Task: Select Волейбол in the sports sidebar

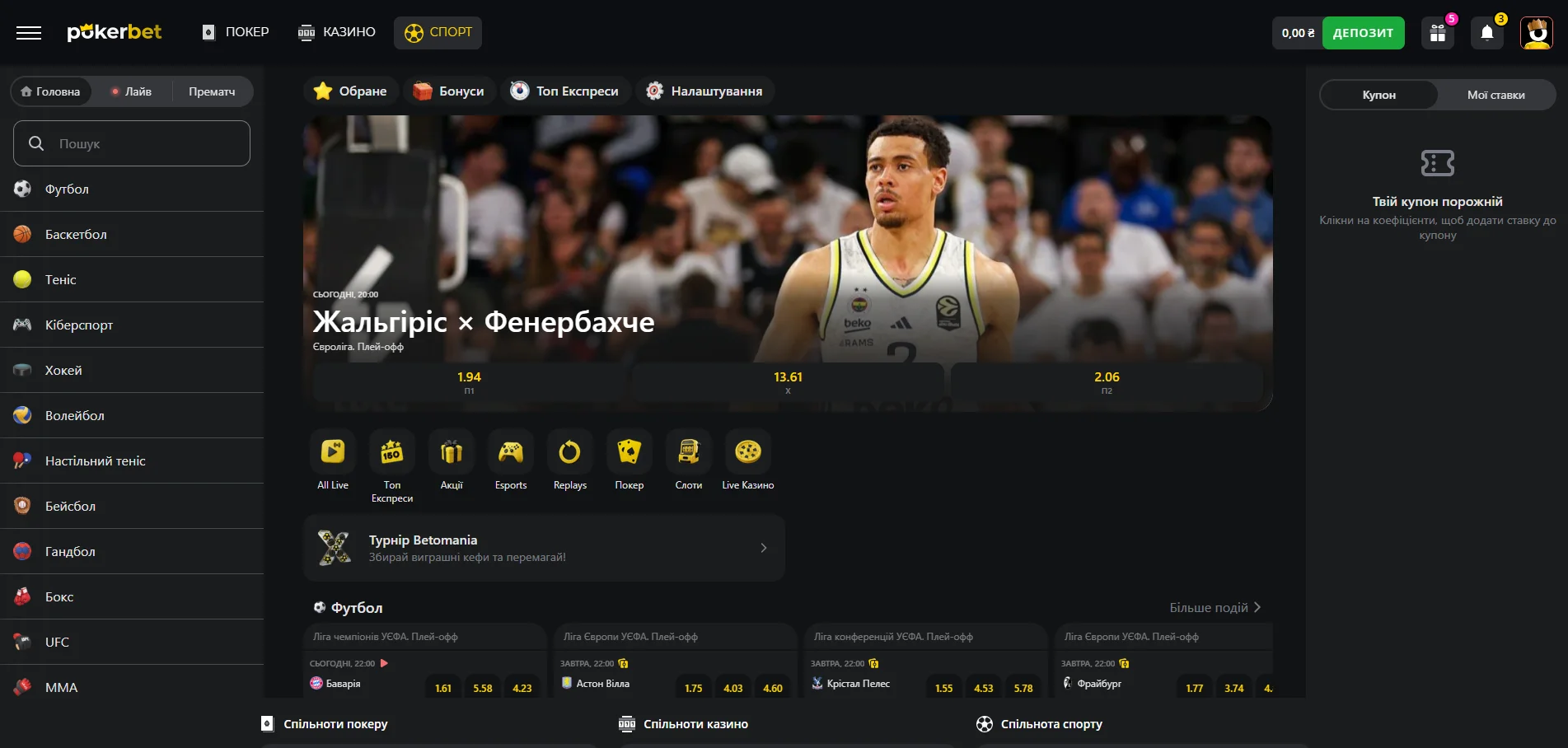Action: pos(132,415)
